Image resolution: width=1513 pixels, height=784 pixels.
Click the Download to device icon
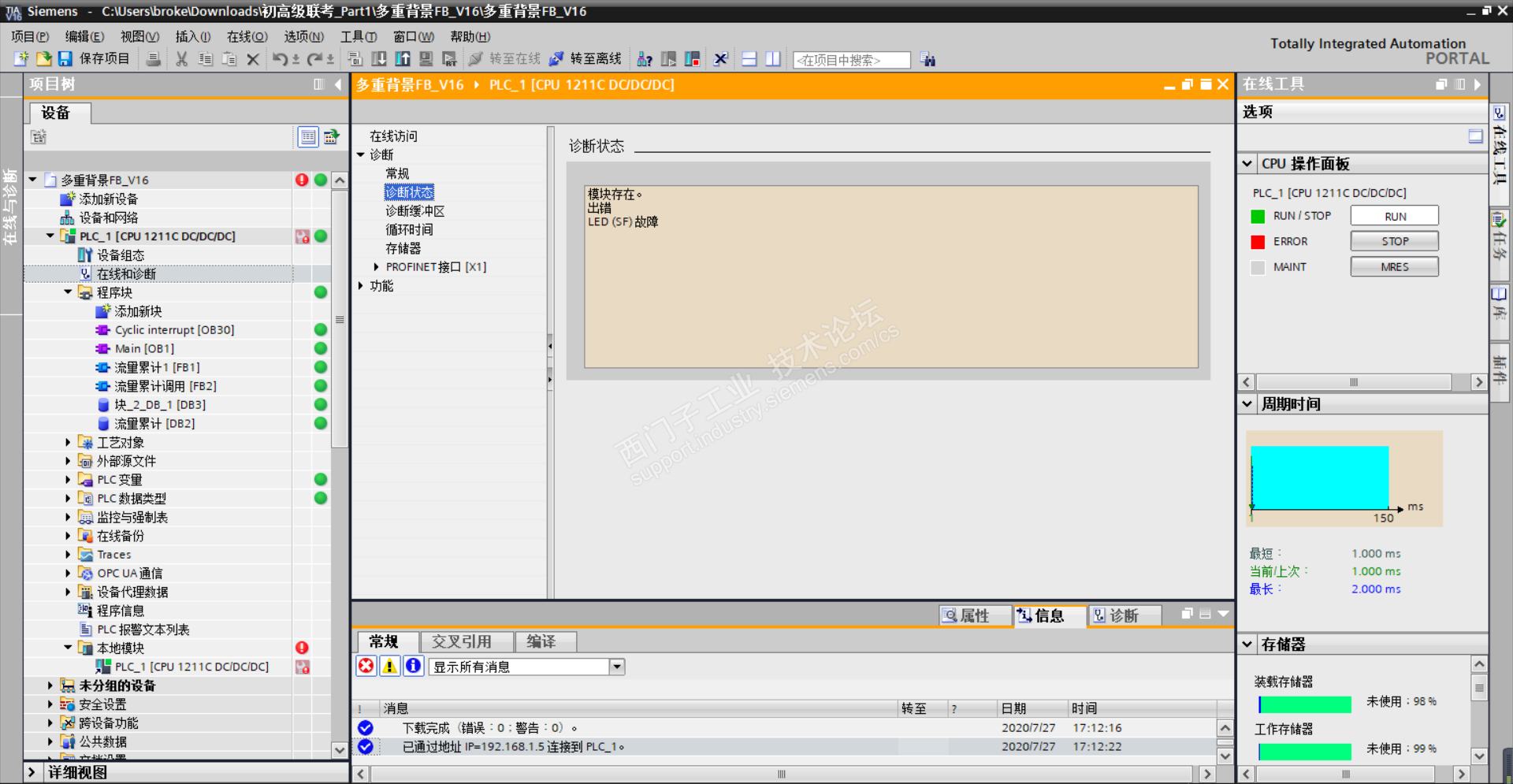pos(379,59)
